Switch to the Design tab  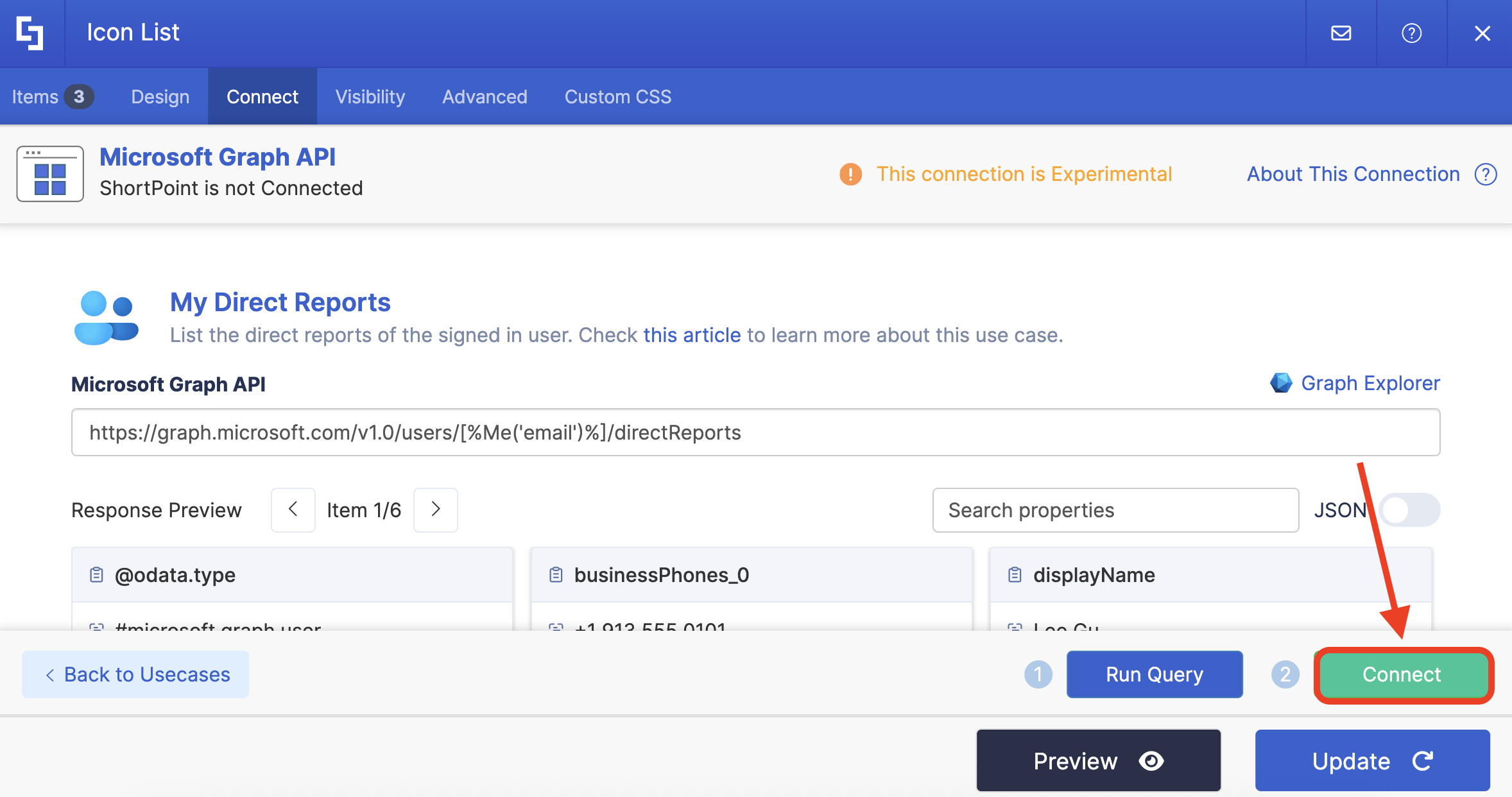coord(160,97)
